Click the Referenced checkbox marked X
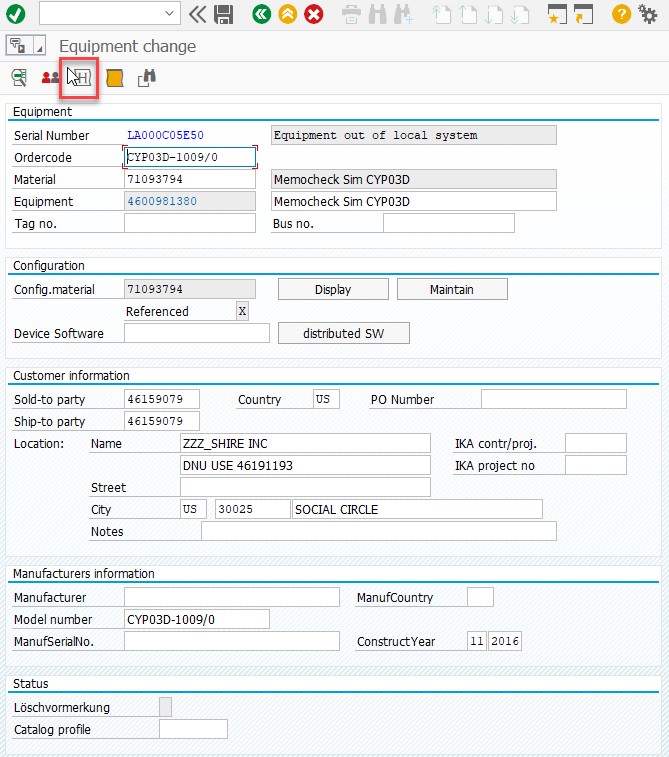The image size is (669, 757). pos(242,311)
